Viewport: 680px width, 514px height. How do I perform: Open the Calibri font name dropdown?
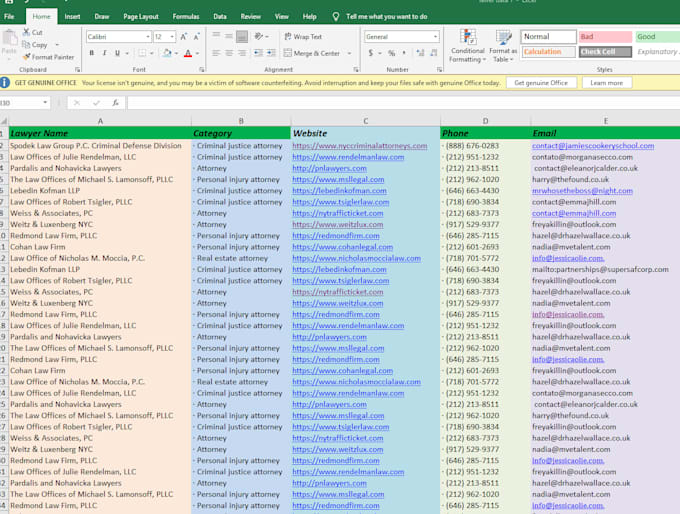tap(148, 37)
